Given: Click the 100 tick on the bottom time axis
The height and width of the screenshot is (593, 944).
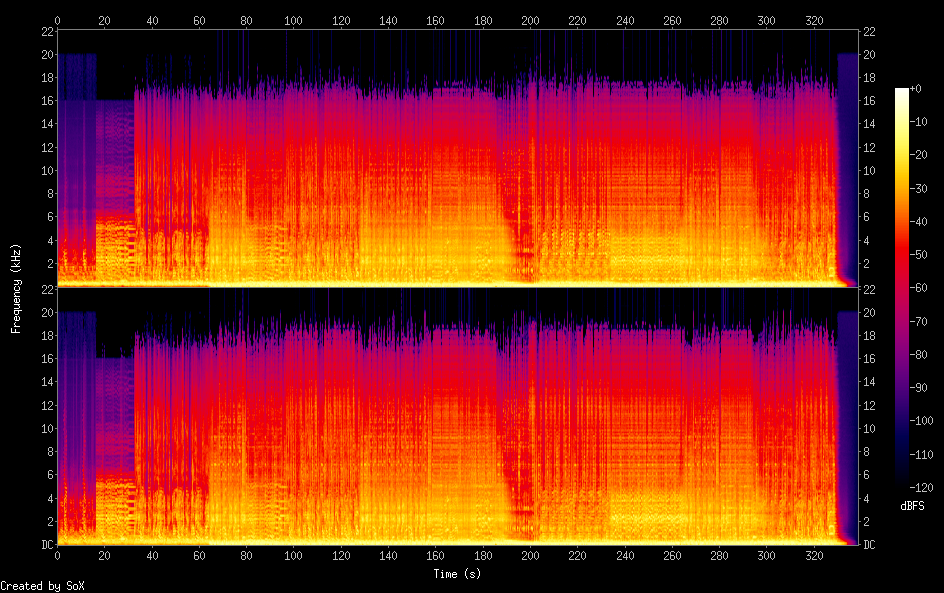Looking at the screenshot, I should pyautogui.click(x=294, y=556).
